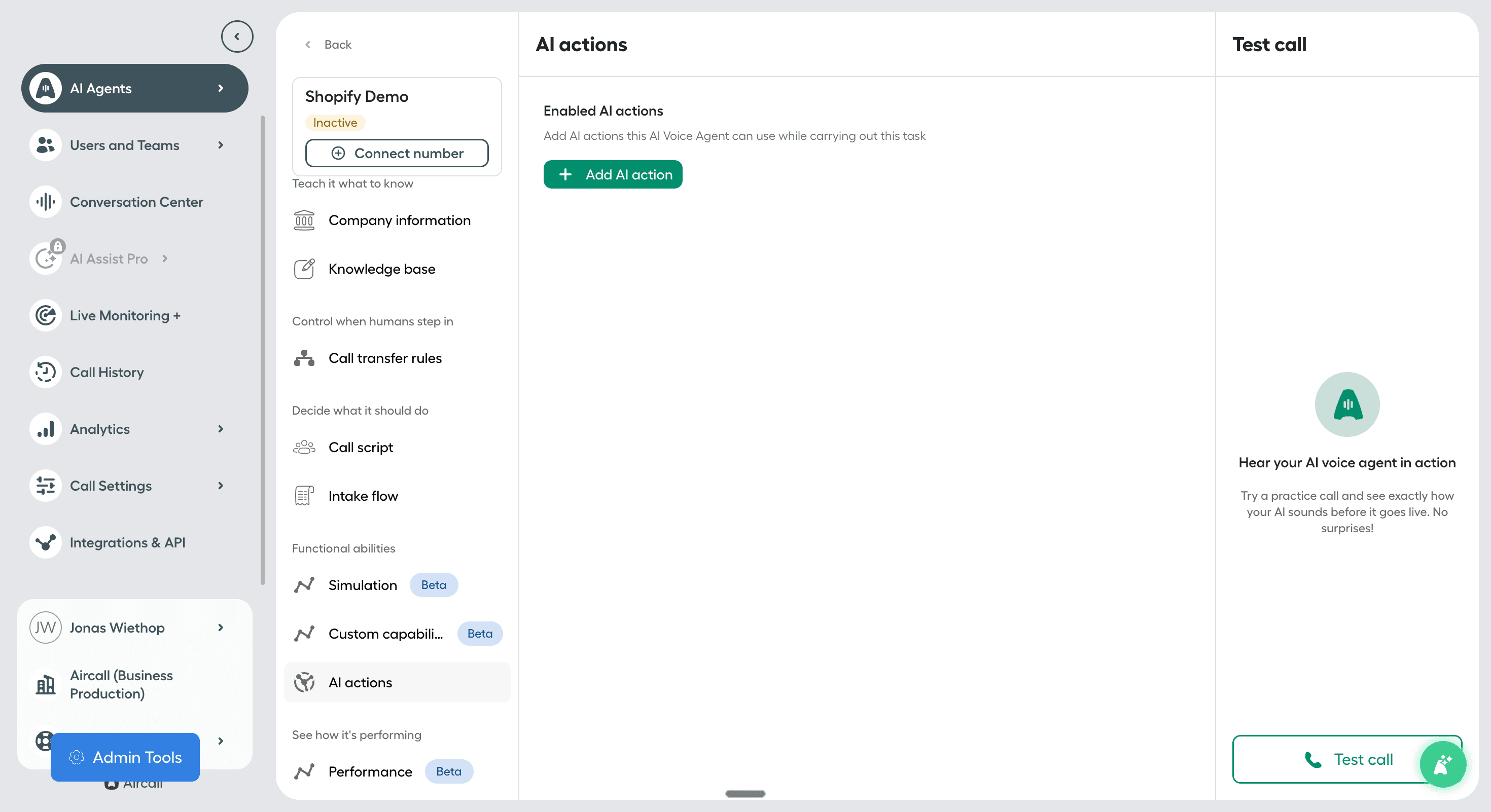Click the Intake flow document icon
Screen dimensions: 1491x812
(x=304, y=496)
